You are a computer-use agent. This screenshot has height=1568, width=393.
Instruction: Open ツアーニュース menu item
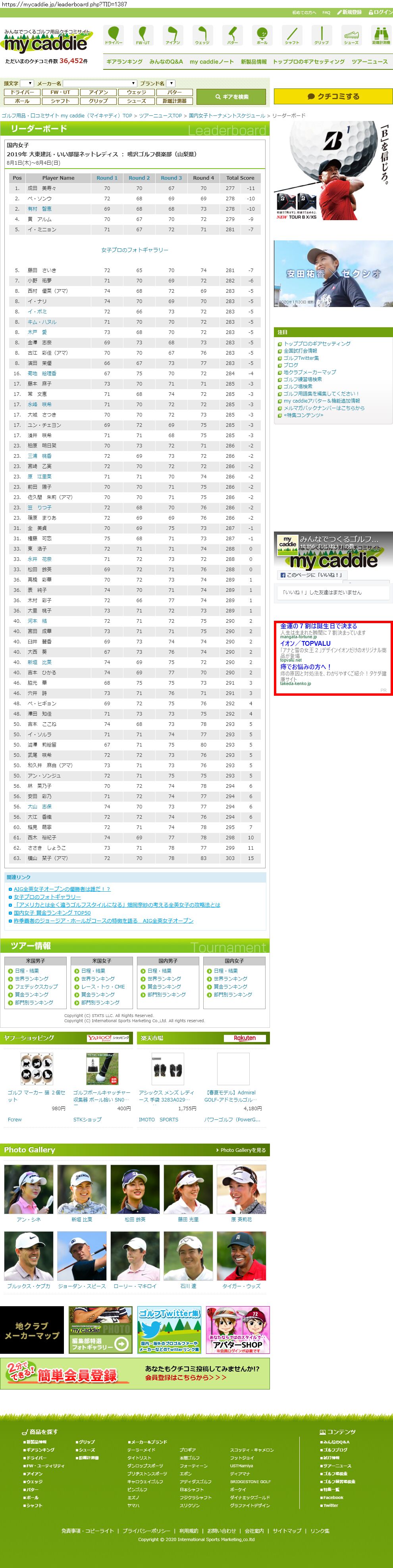pos(369,61)
